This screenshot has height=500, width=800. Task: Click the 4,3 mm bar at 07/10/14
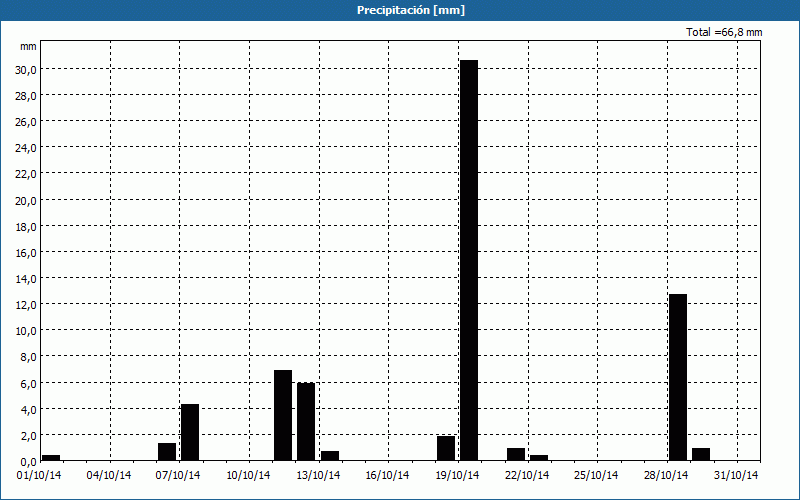coord(190,432)
